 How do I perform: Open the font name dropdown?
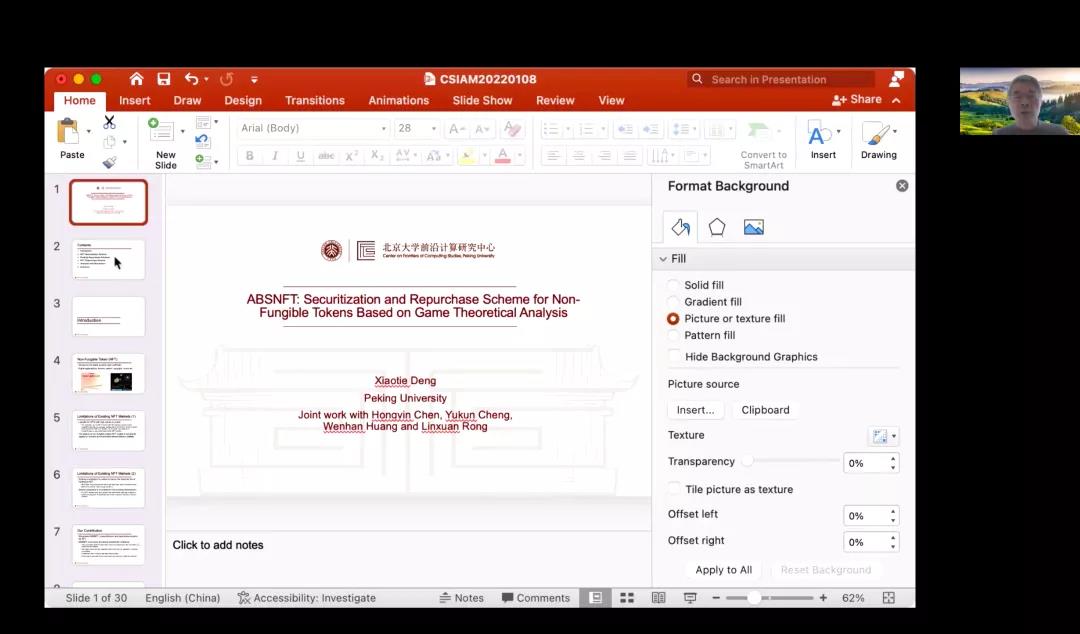click(x=383, y=129)
